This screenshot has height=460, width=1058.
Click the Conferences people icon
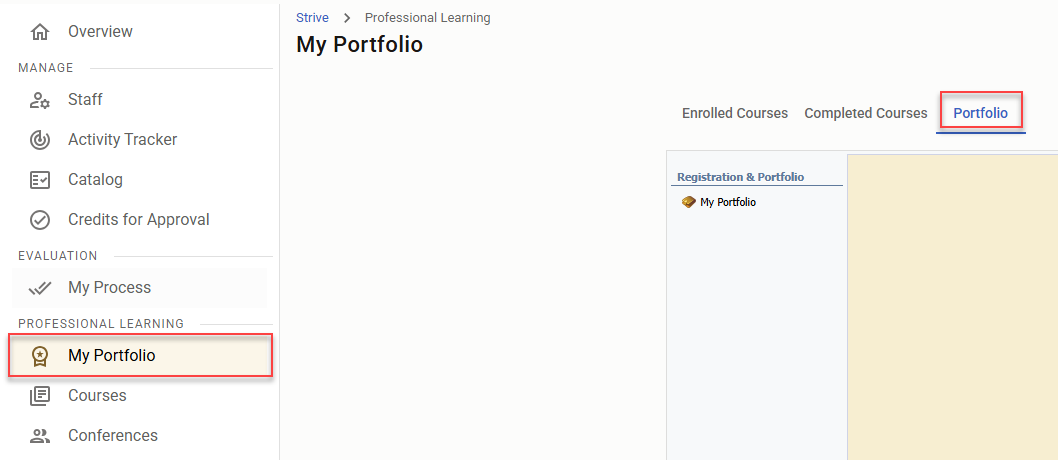click(x=40, y=436)
